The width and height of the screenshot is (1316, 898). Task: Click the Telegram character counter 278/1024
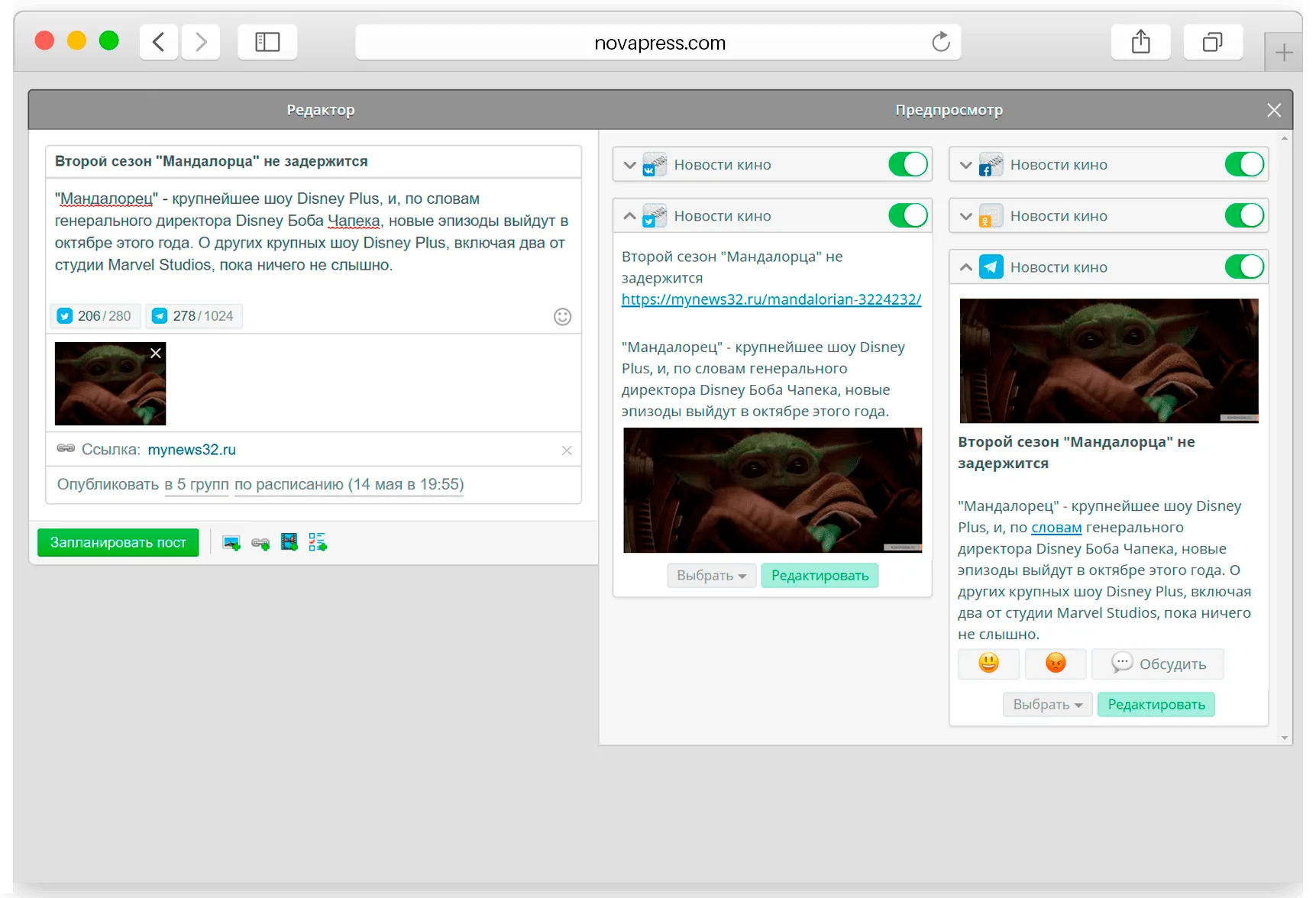tap(193, 316)
